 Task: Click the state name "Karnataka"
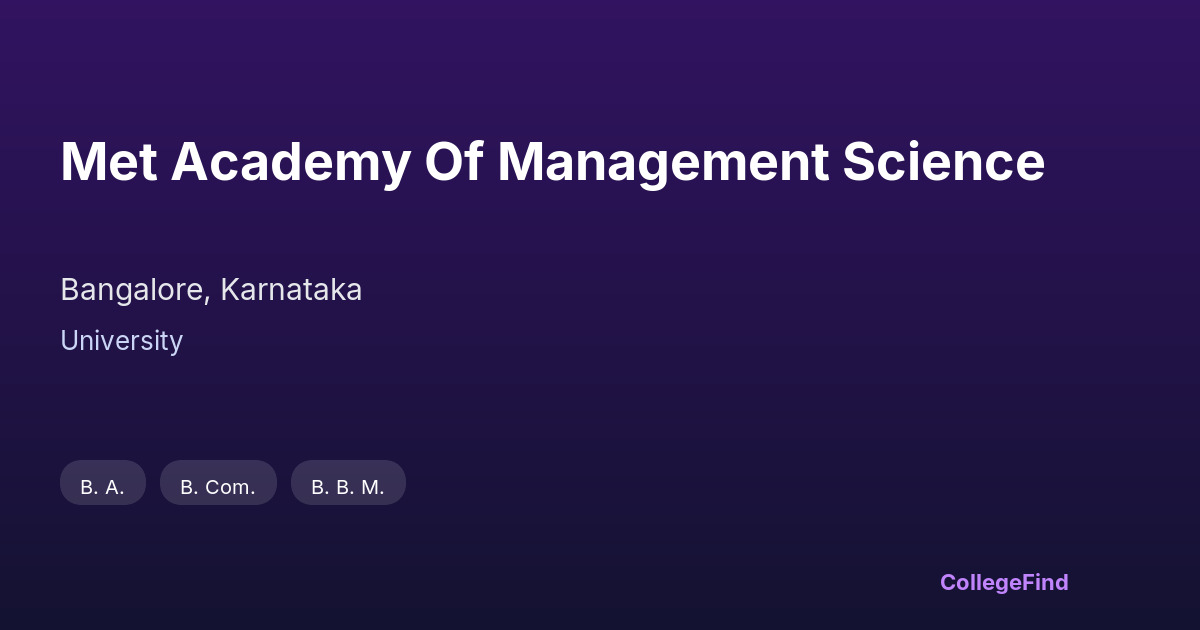point(291,290)
